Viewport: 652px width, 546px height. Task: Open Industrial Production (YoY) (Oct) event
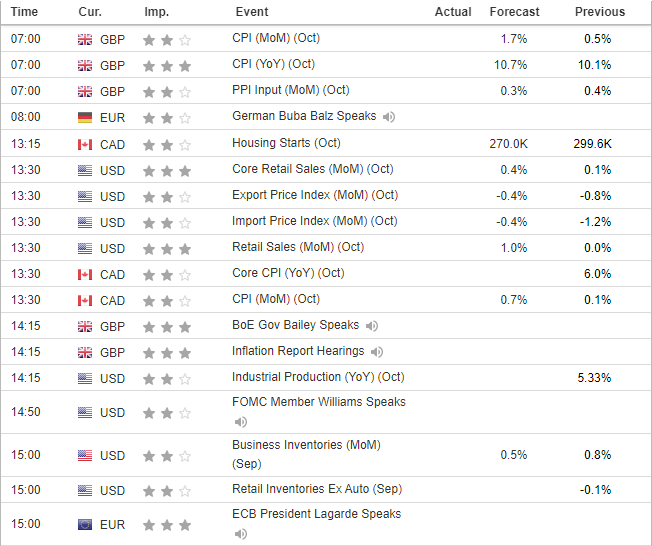(318, 377)
